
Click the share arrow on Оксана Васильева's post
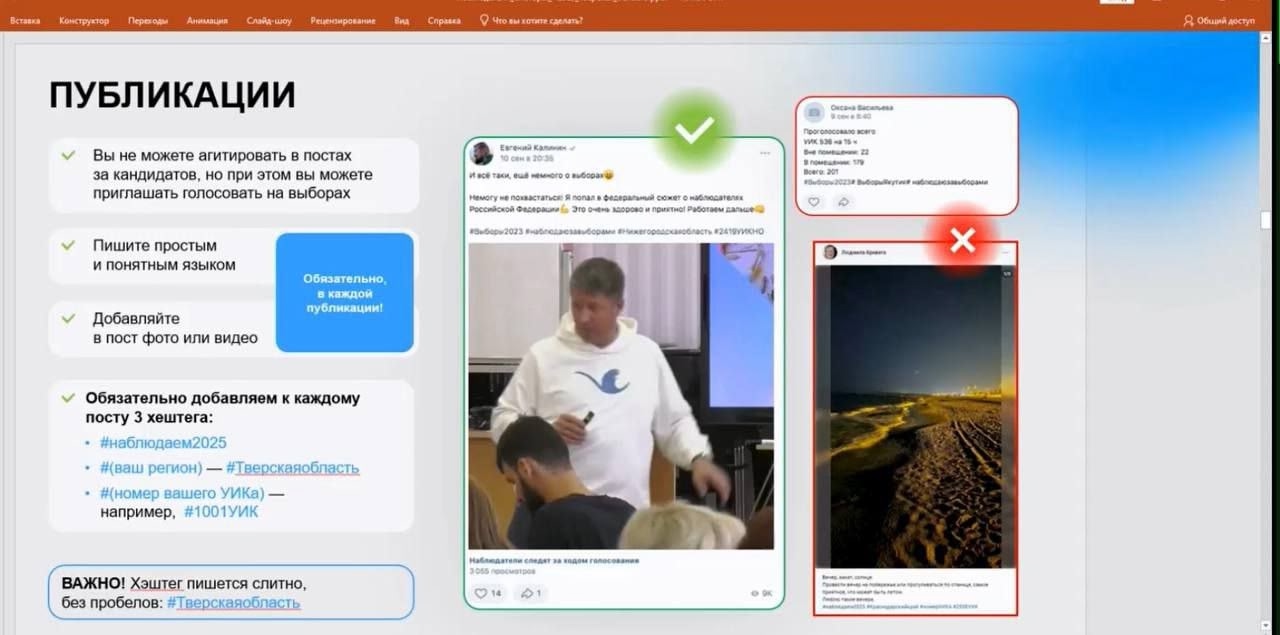pyautogui.click(x=842, y=202)
